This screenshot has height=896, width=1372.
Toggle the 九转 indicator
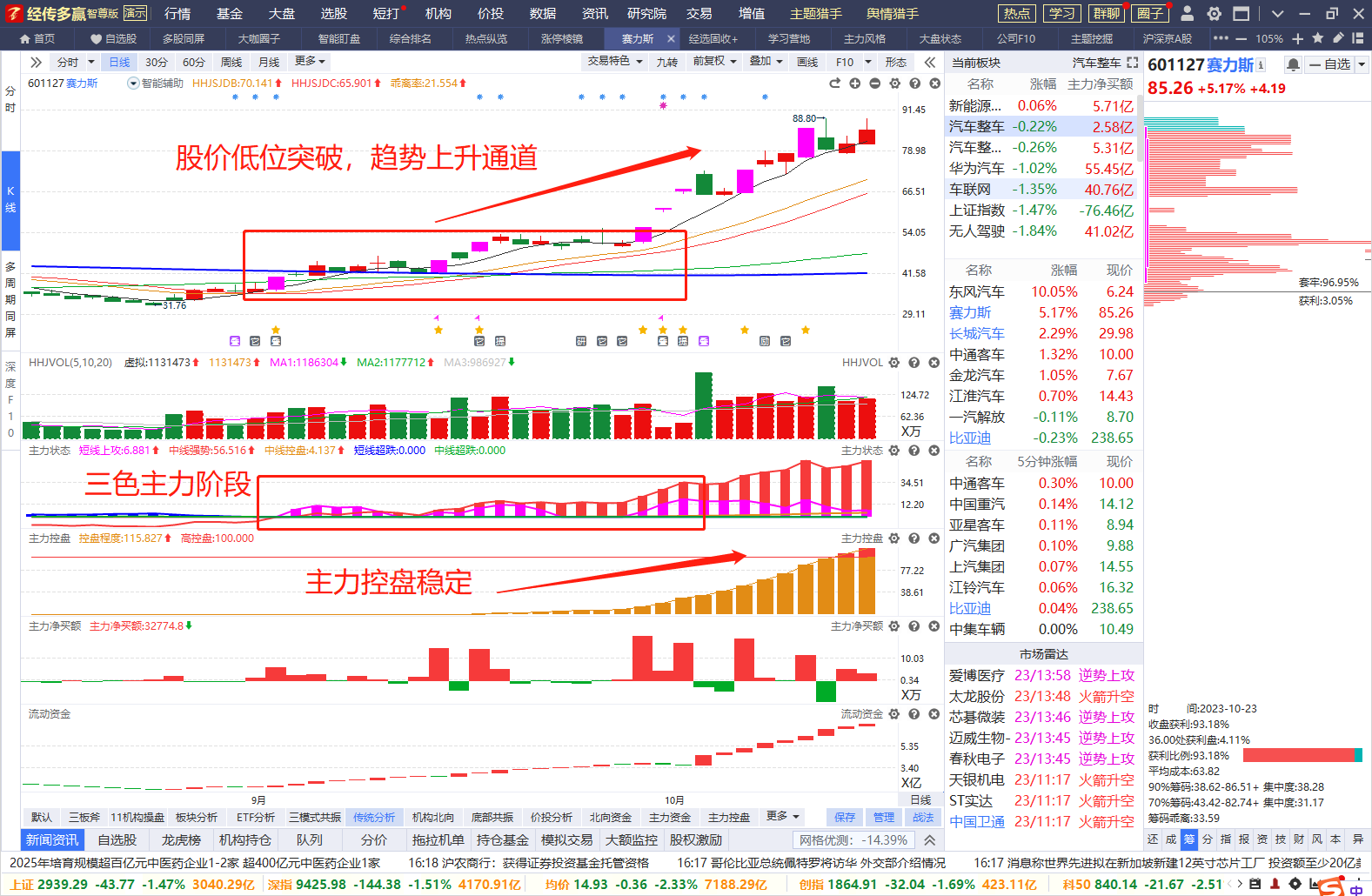pos(667,62)
